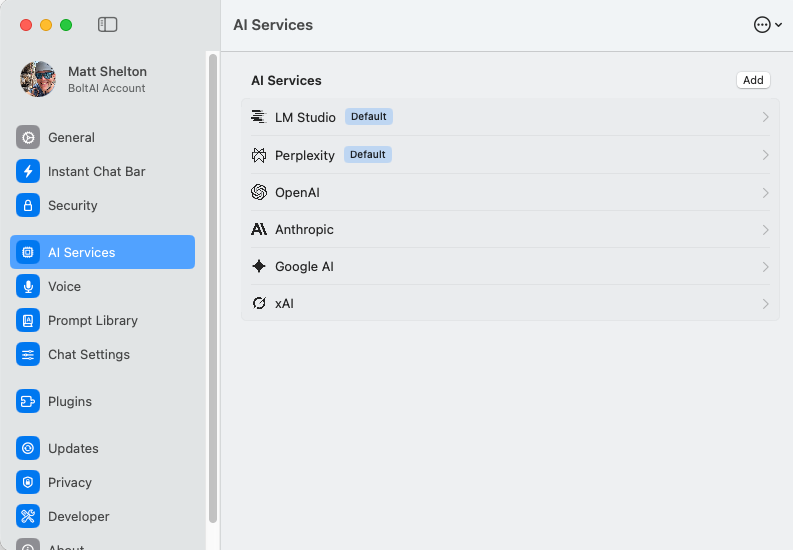
Task: Open the Updates refresh icon
Action: [x=28, y=448]
